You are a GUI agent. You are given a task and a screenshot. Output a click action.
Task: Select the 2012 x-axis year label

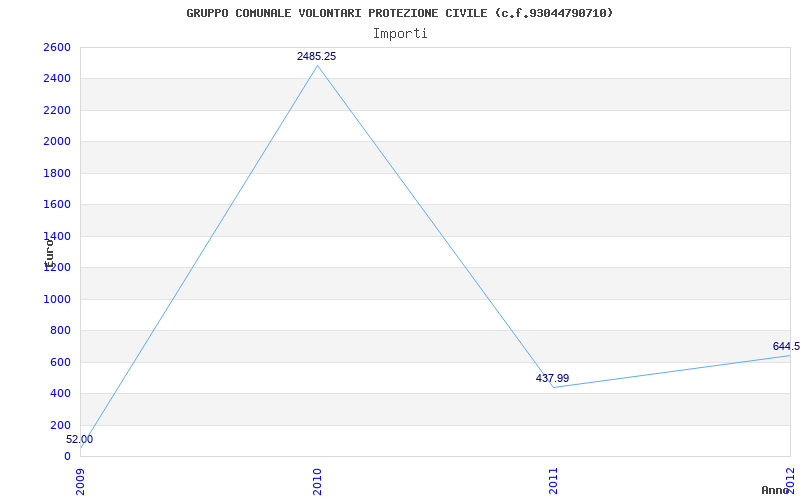coord(789,480)
